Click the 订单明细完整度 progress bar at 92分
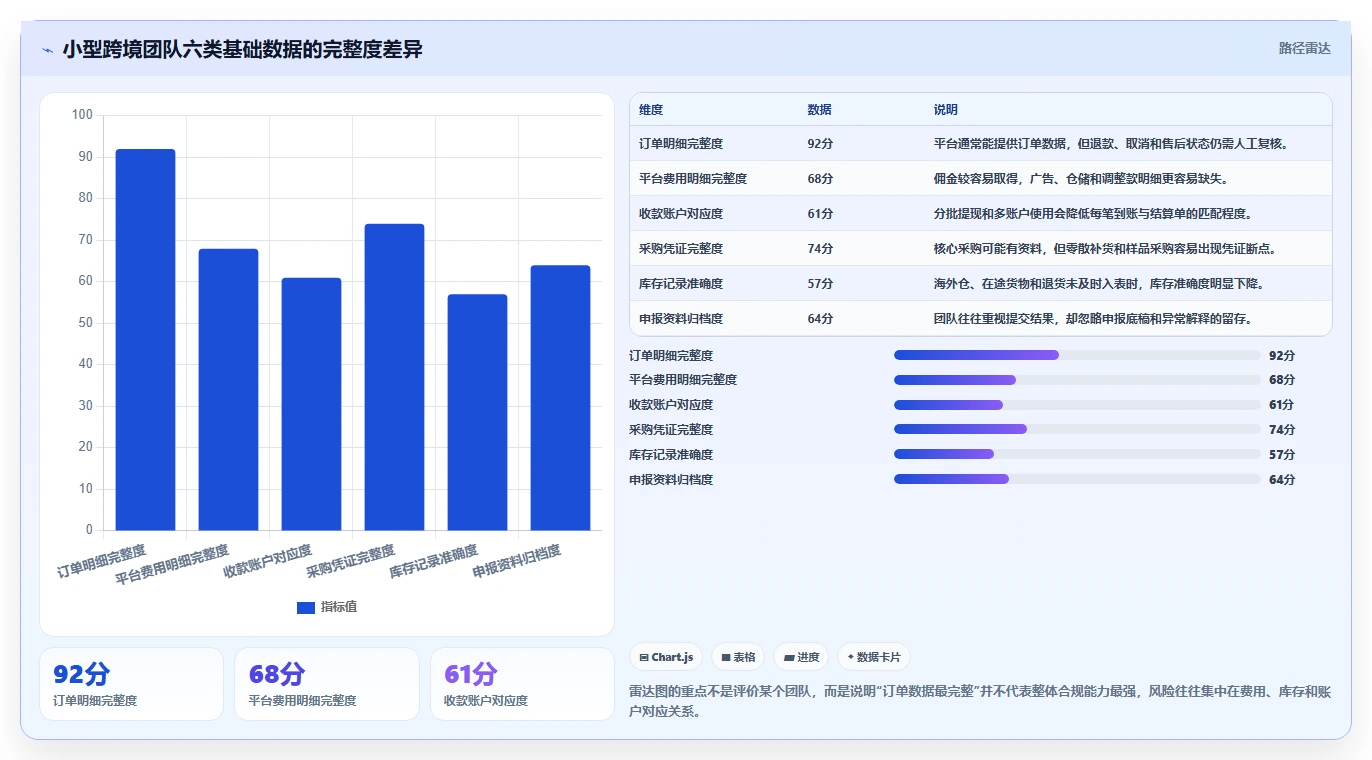1372x760 pixels. click(x=1077, y=355)
